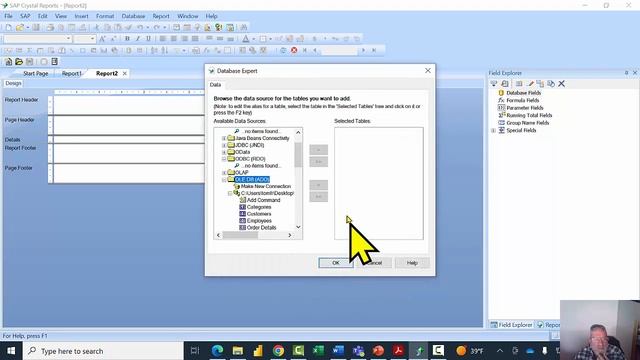The height and width of the screenshot is (360, 640).
Task: Open Google Chrome from the taskbar
Action: click(x=278, y=351)
